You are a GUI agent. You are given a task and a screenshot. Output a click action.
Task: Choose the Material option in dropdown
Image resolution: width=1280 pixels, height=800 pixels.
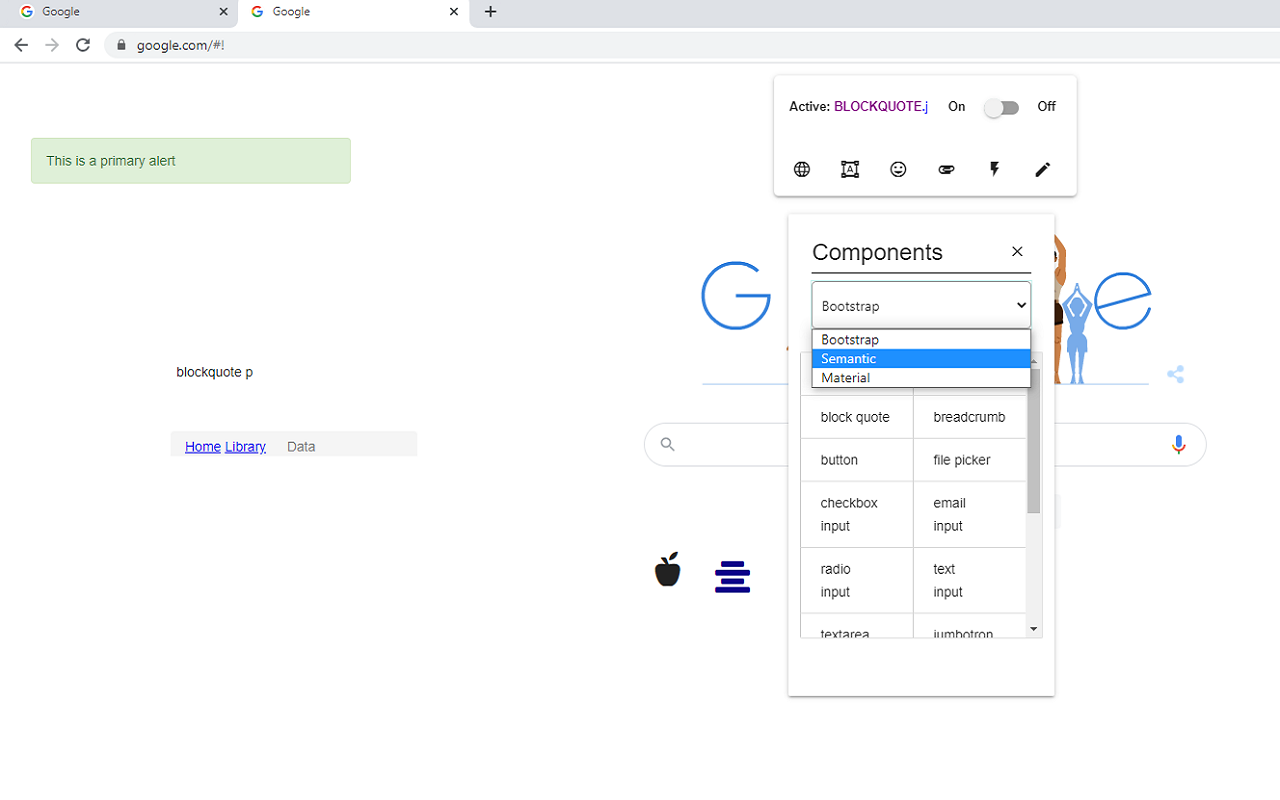coord(920,378)
